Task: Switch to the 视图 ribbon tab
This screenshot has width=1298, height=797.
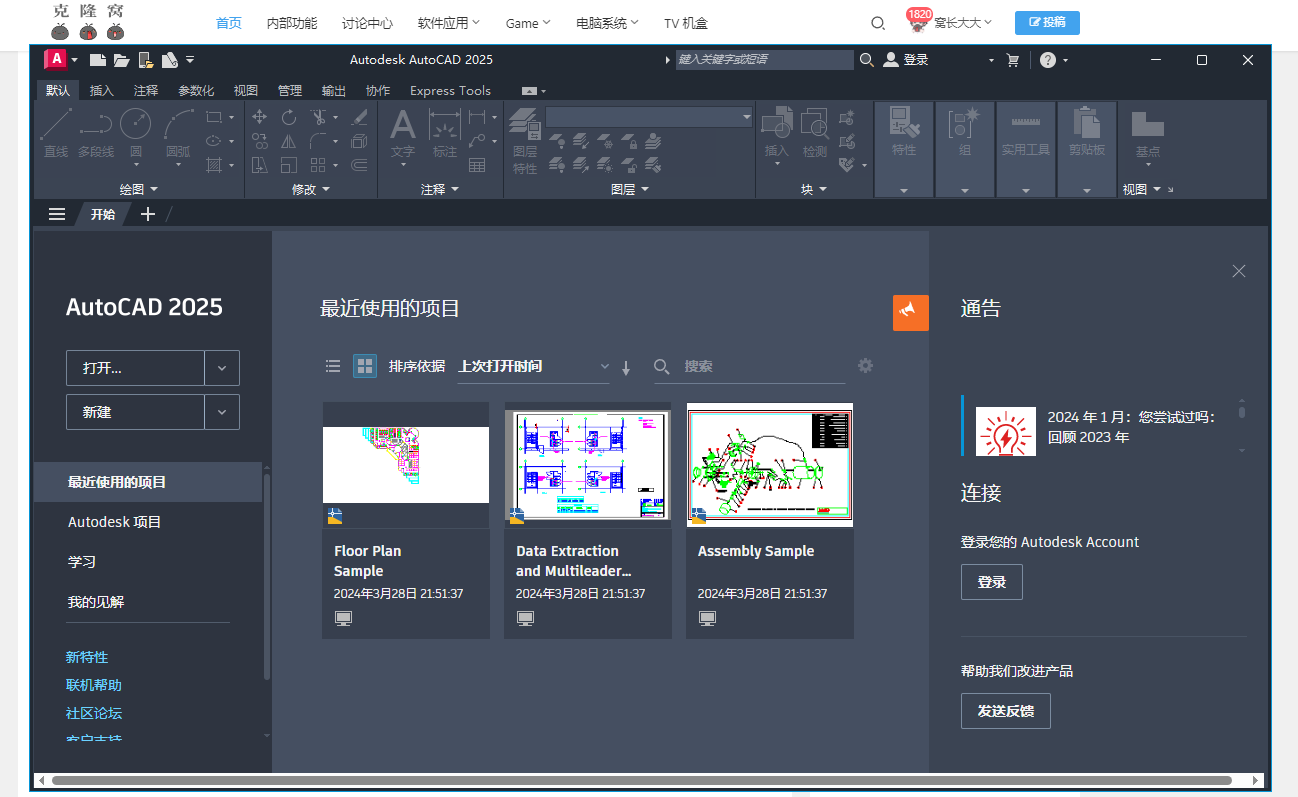Action: (x=246, y=90)
